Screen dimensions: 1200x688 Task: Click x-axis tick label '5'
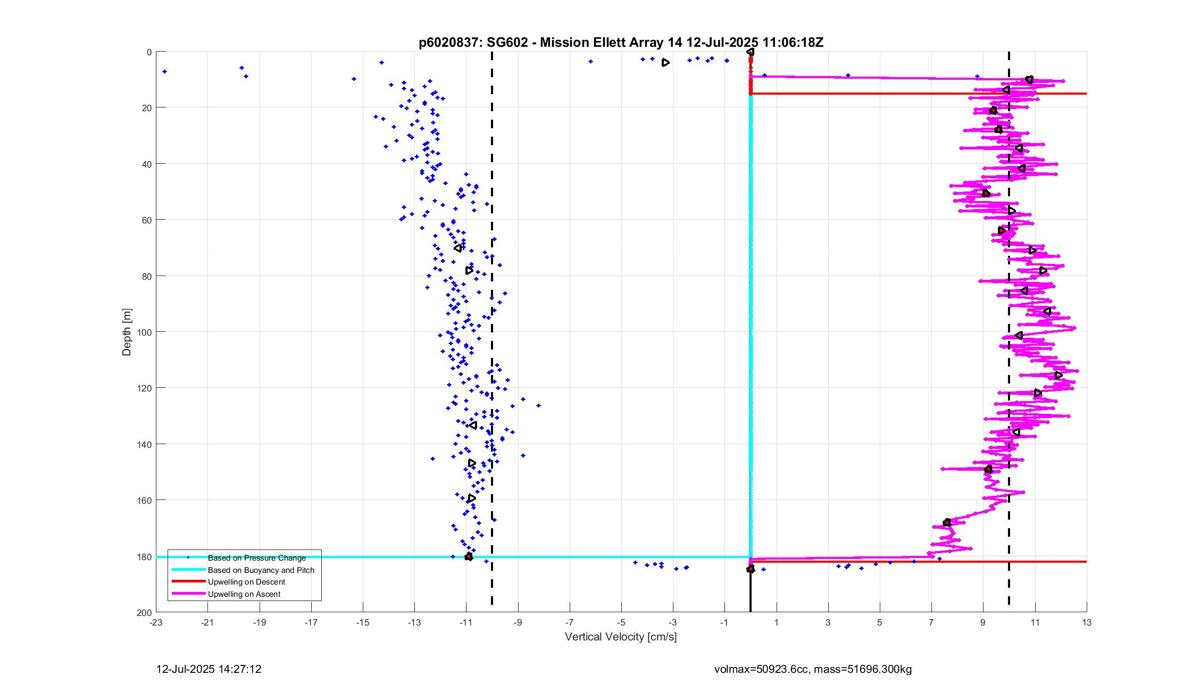(880, 623)
